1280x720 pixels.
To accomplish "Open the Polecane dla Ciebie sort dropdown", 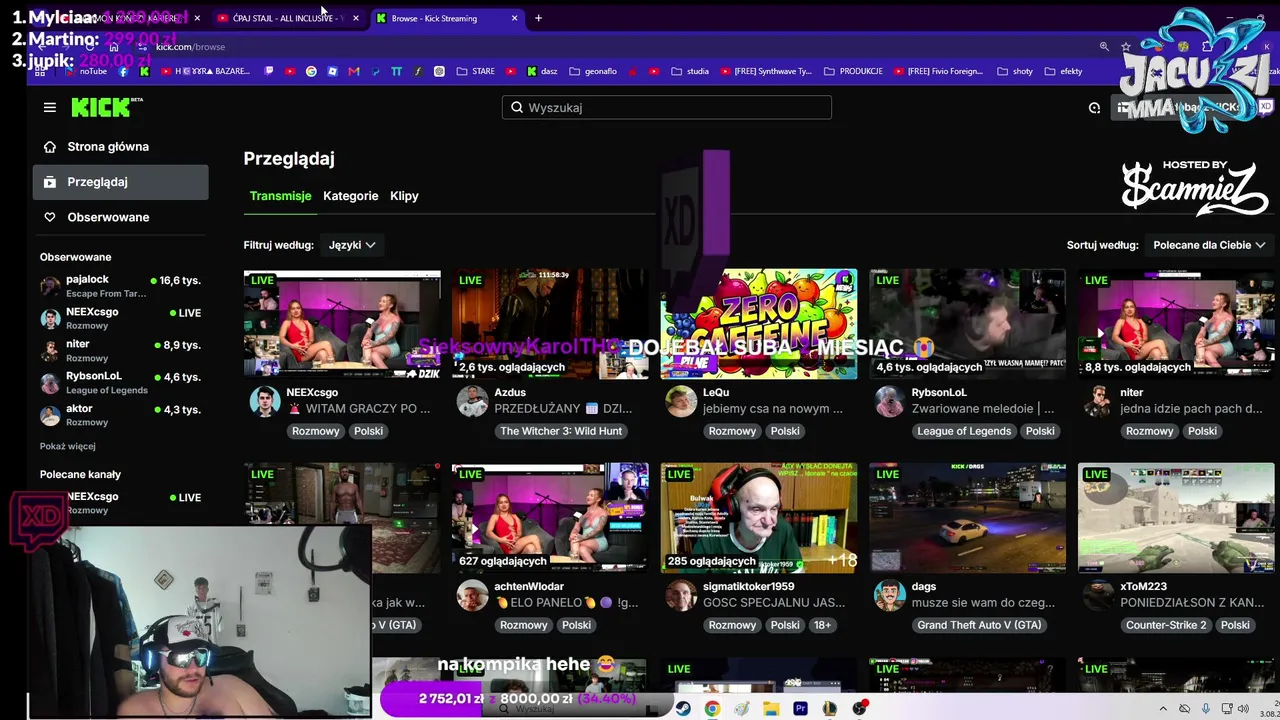I will 1209,245.
